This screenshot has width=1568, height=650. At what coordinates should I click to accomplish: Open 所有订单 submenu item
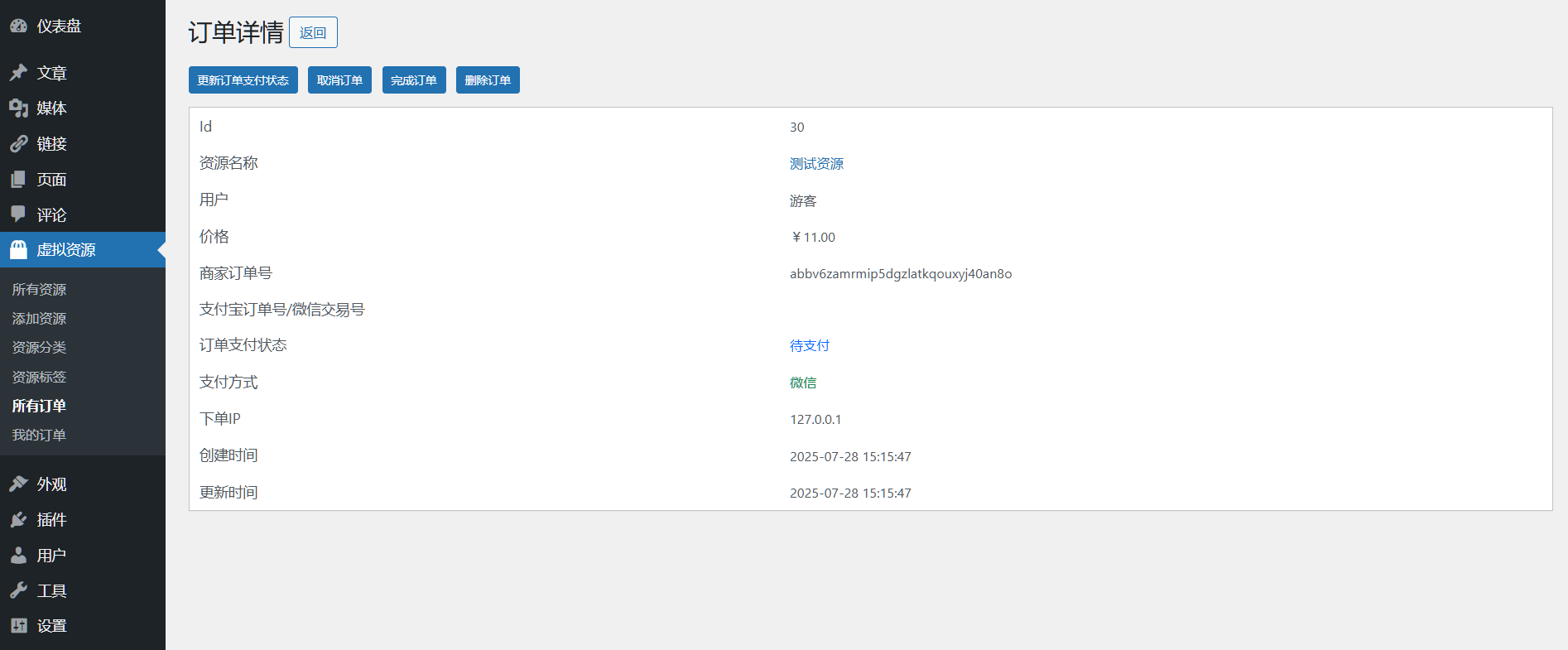39,407
